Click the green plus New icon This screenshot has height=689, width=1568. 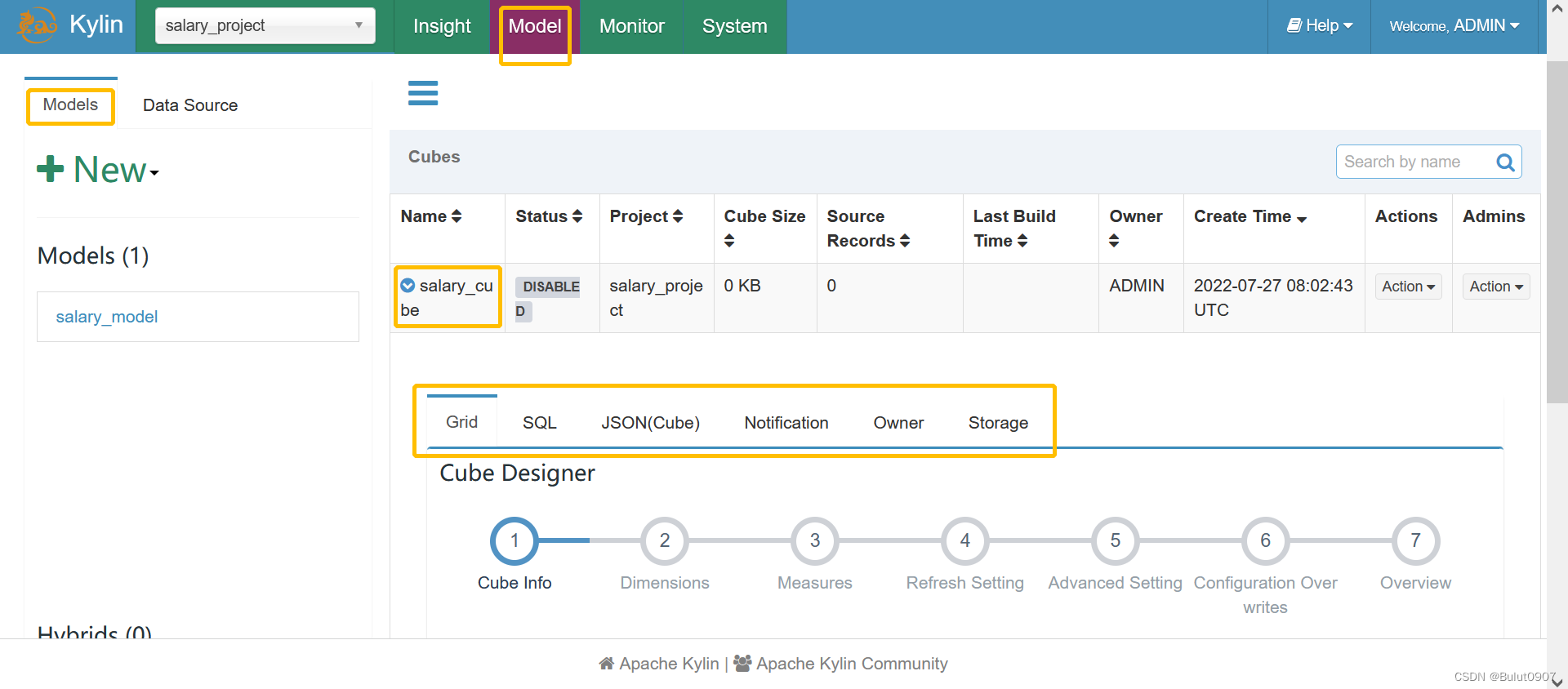click(50, 169)
